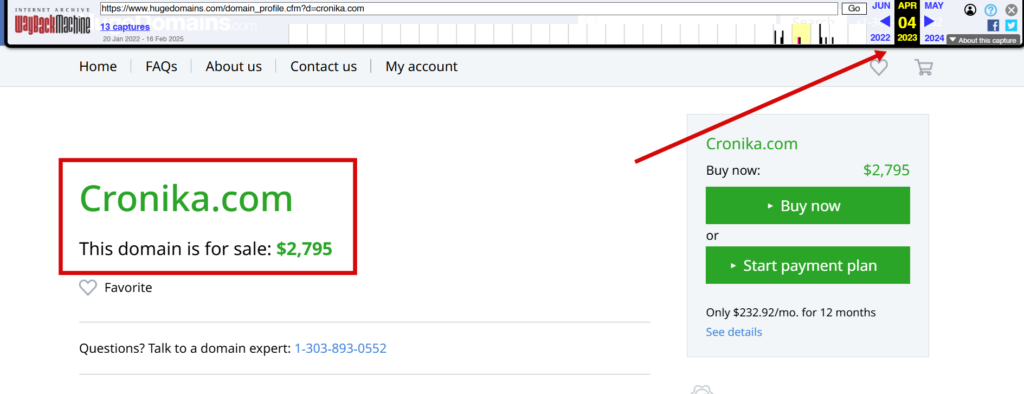Click the Wayback URL input field
1024x394 pixels.
(x=468, y=8)
